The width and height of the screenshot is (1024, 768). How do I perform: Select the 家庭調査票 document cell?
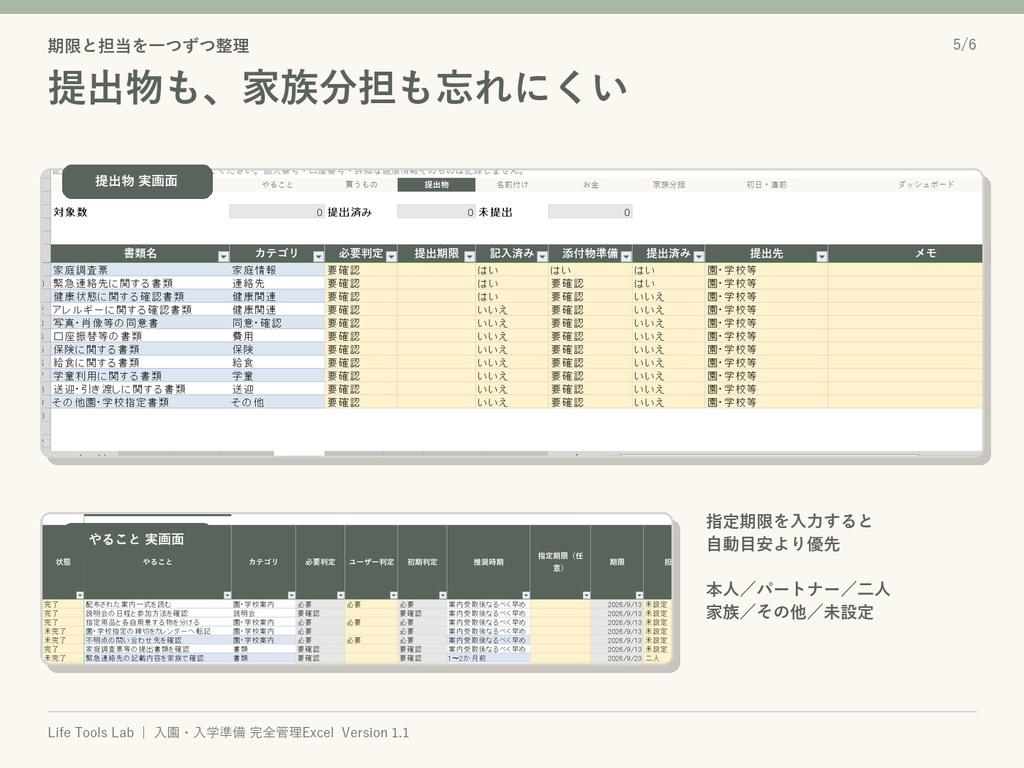point(139,270)
